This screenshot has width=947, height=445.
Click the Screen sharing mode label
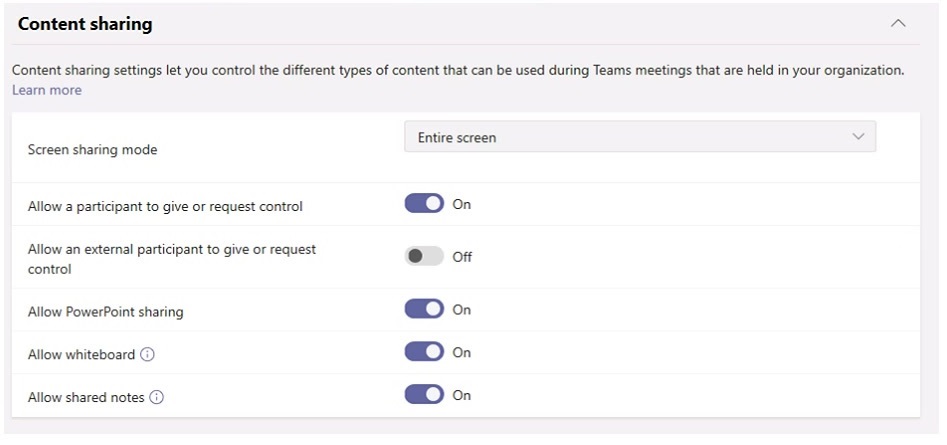click(x=92, y=150)
